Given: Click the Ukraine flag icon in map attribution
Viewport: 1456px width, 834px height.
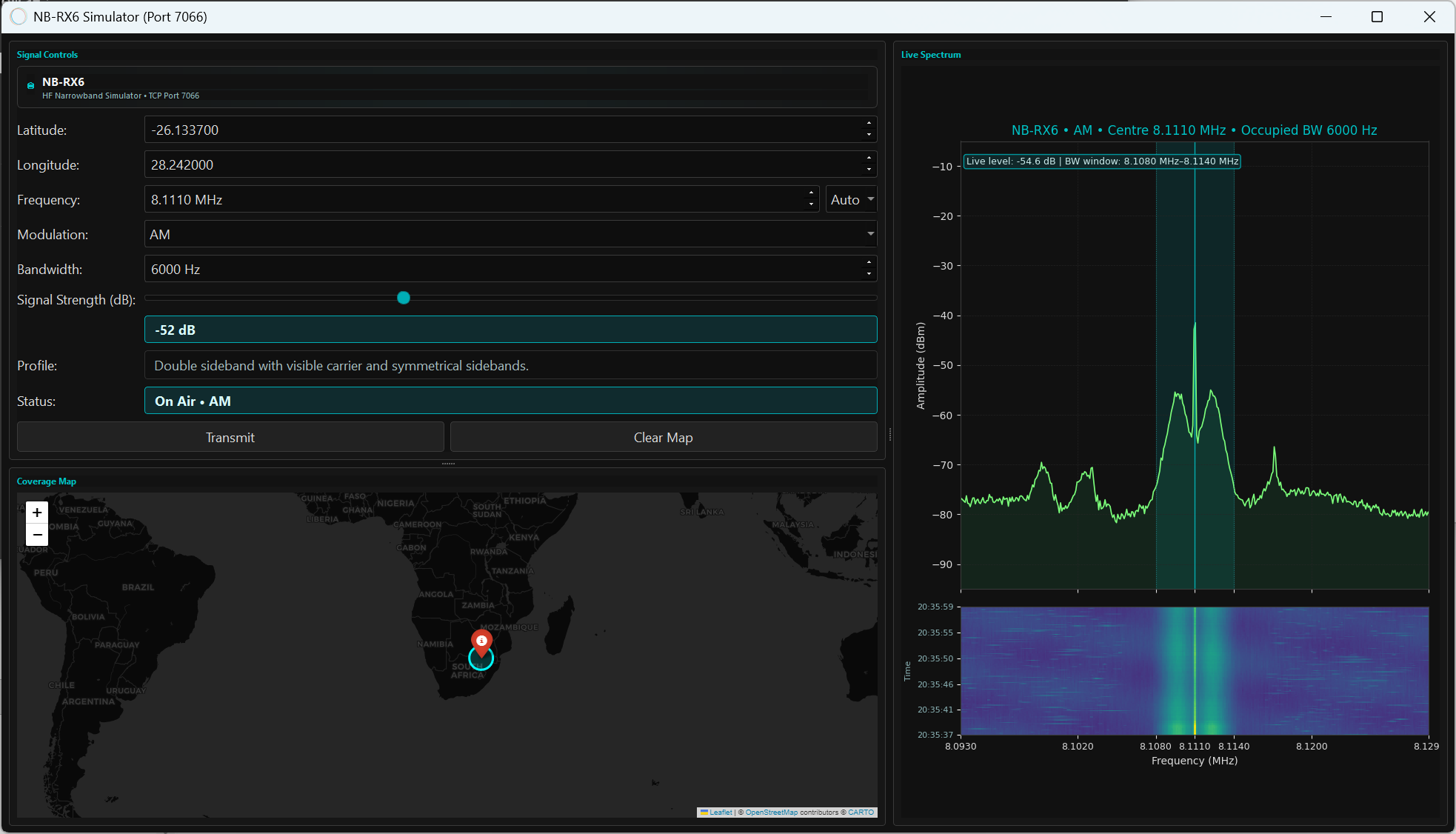Looking at the screenshot, I should point(704,813).
